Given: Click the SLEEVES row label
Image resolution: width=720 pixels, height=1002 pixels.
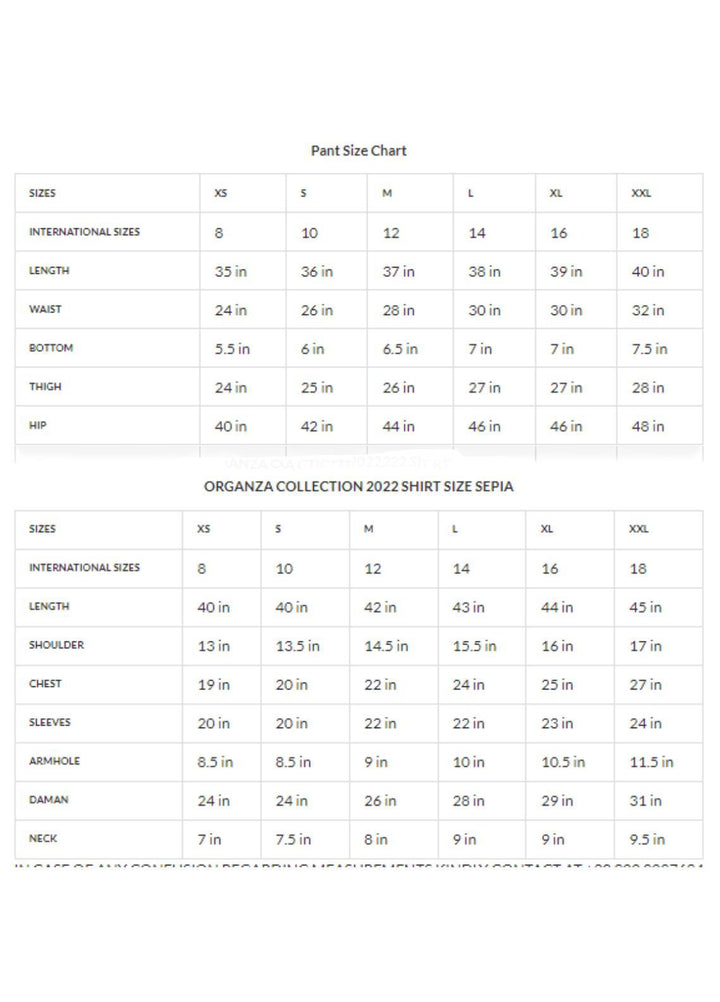Looking at the screenshot, I should tap(50, 723).
